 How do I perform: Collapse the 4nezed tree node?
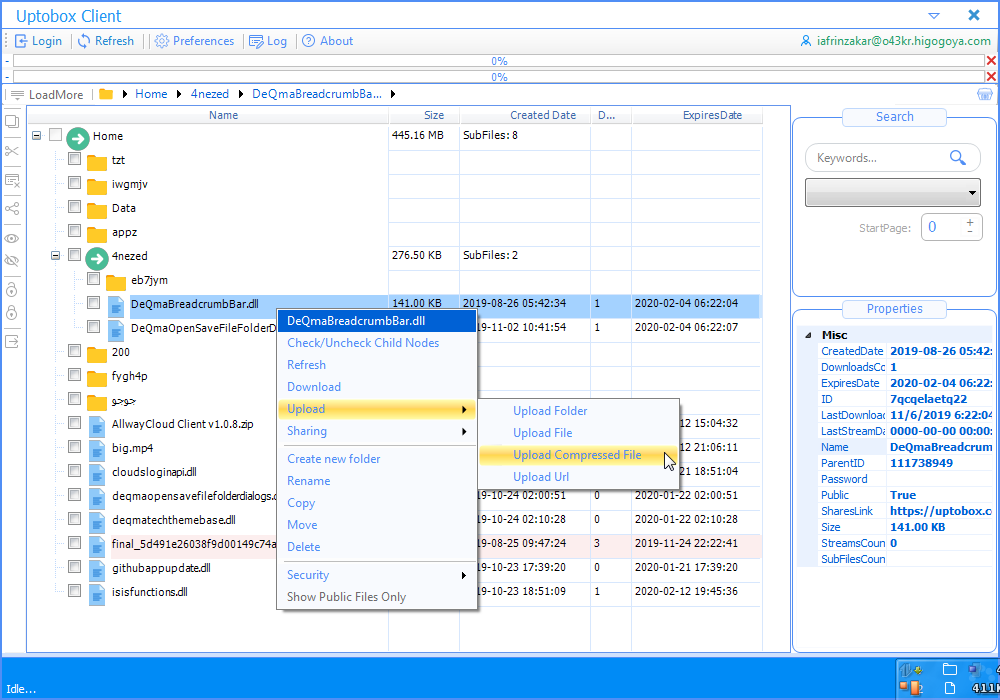coord(55,256)
